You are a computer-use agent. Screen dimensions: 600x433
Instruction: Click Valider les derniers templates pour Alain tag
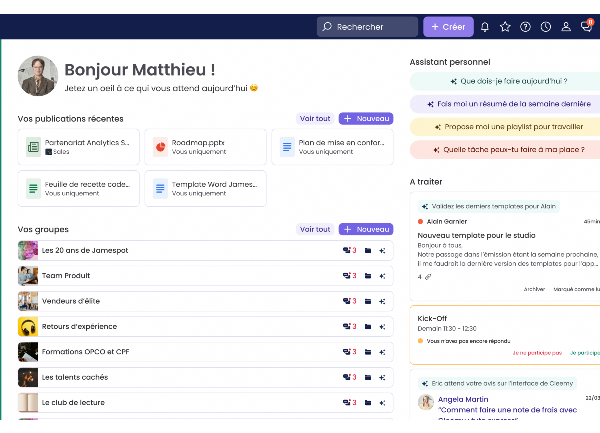pos(489,207)
